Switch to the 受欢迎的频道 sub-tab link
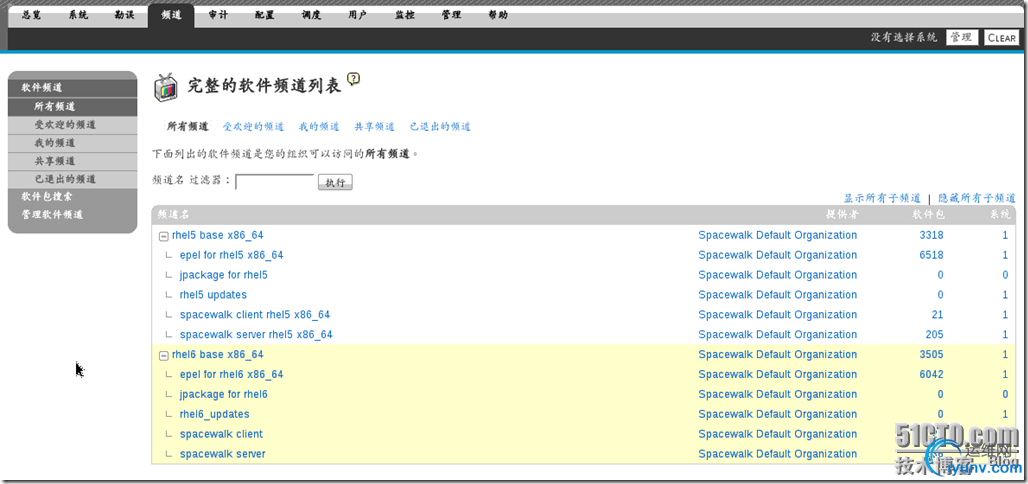Viewport: 1028px width, 484px height. coord(253,127)
